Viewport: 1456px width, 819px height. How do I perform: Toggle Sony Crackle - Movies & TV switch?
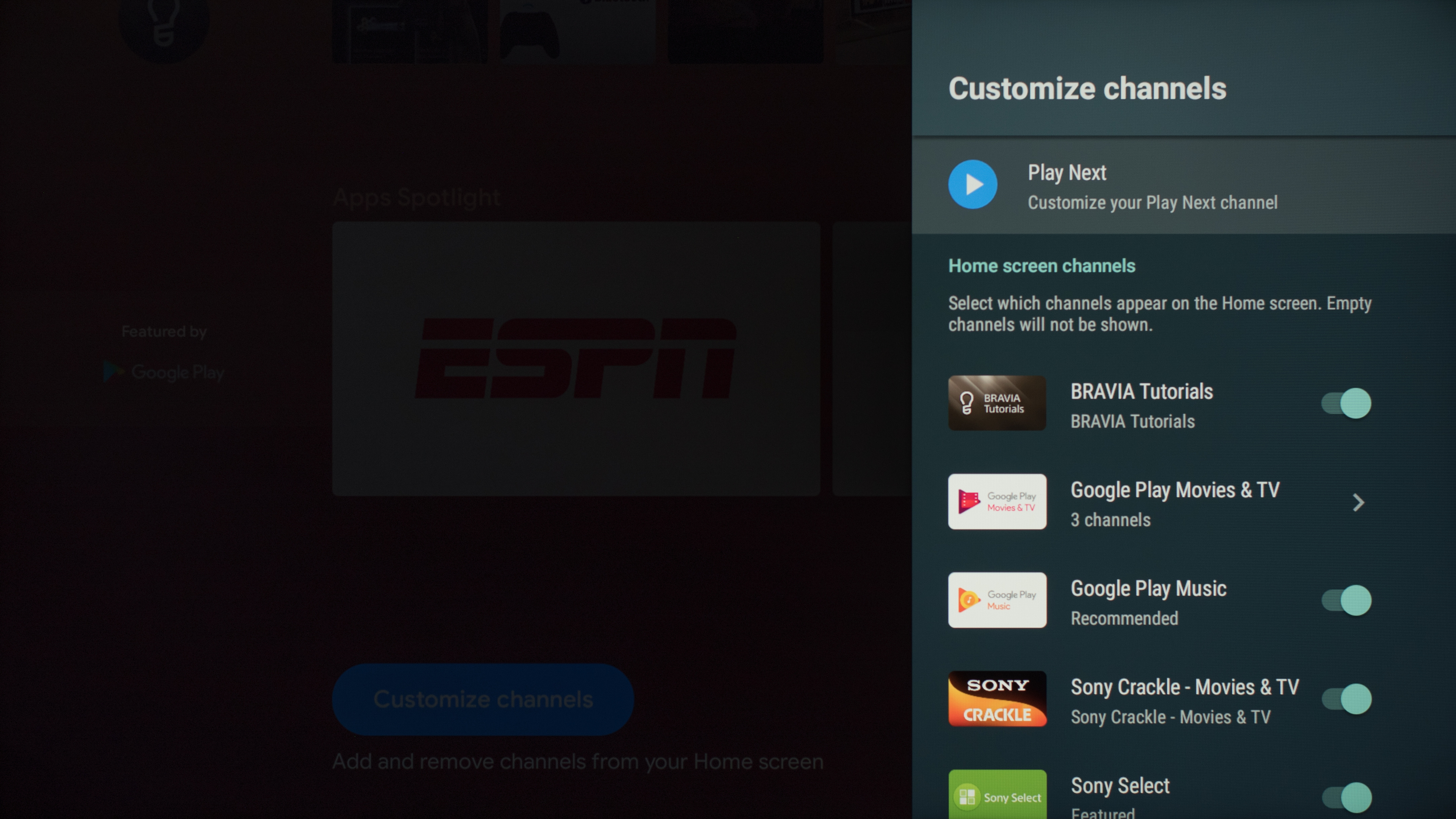click(x=1346, y=699)
